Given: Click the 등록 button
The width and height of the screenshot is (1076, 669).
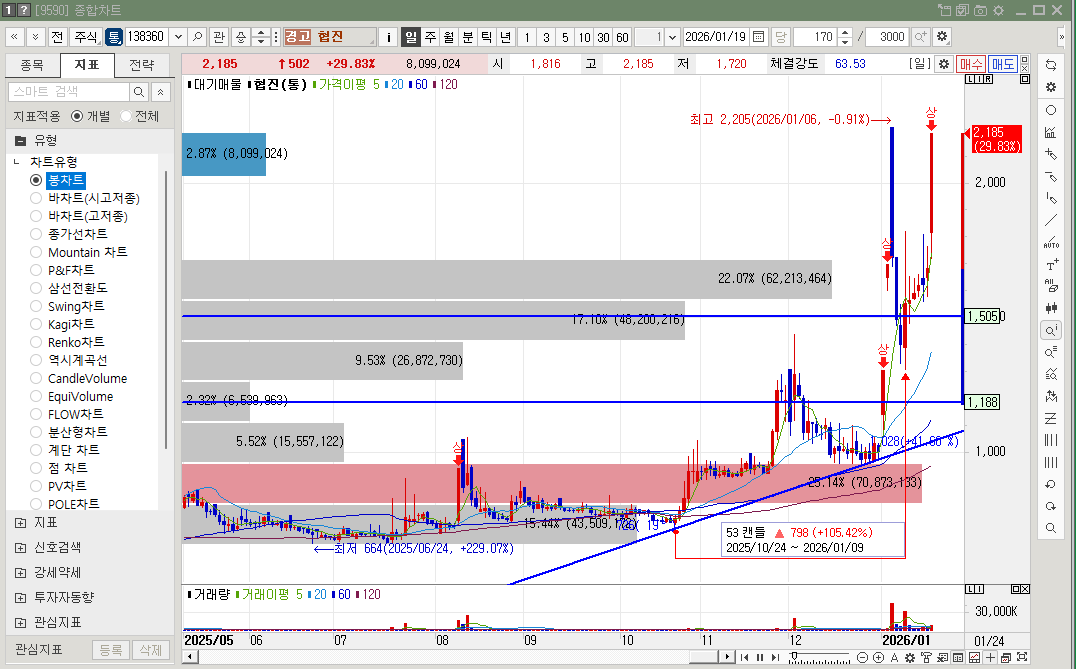Looking at the screenshot, I should 110,649.
